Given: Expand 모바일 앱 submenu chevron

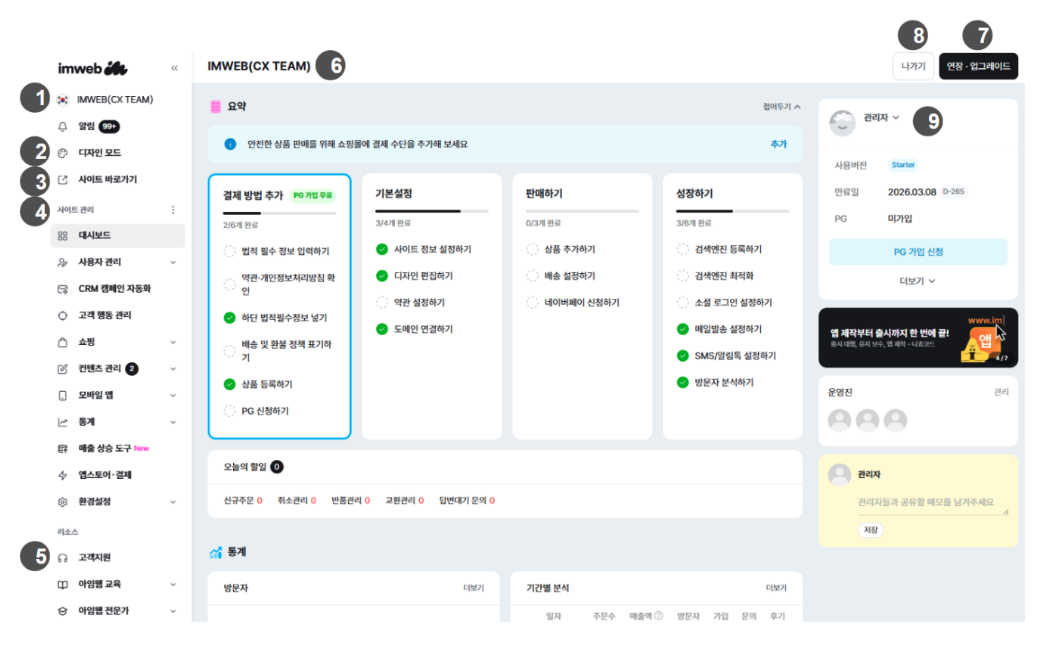Looking at the screenshot, I should point(173,395).
